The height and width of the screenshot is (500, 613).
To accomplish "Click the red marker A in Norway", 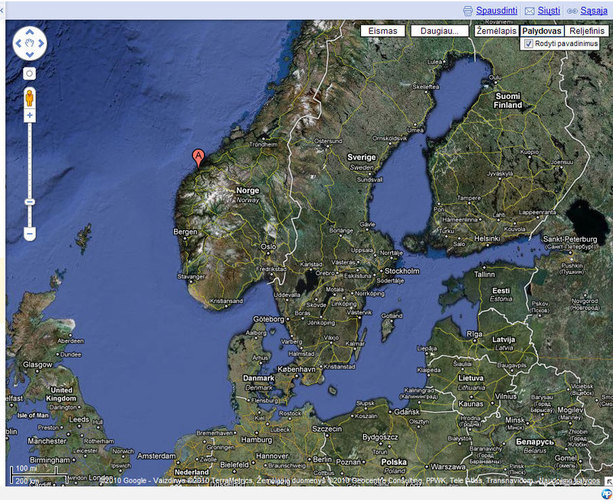I will coord(198,157).
